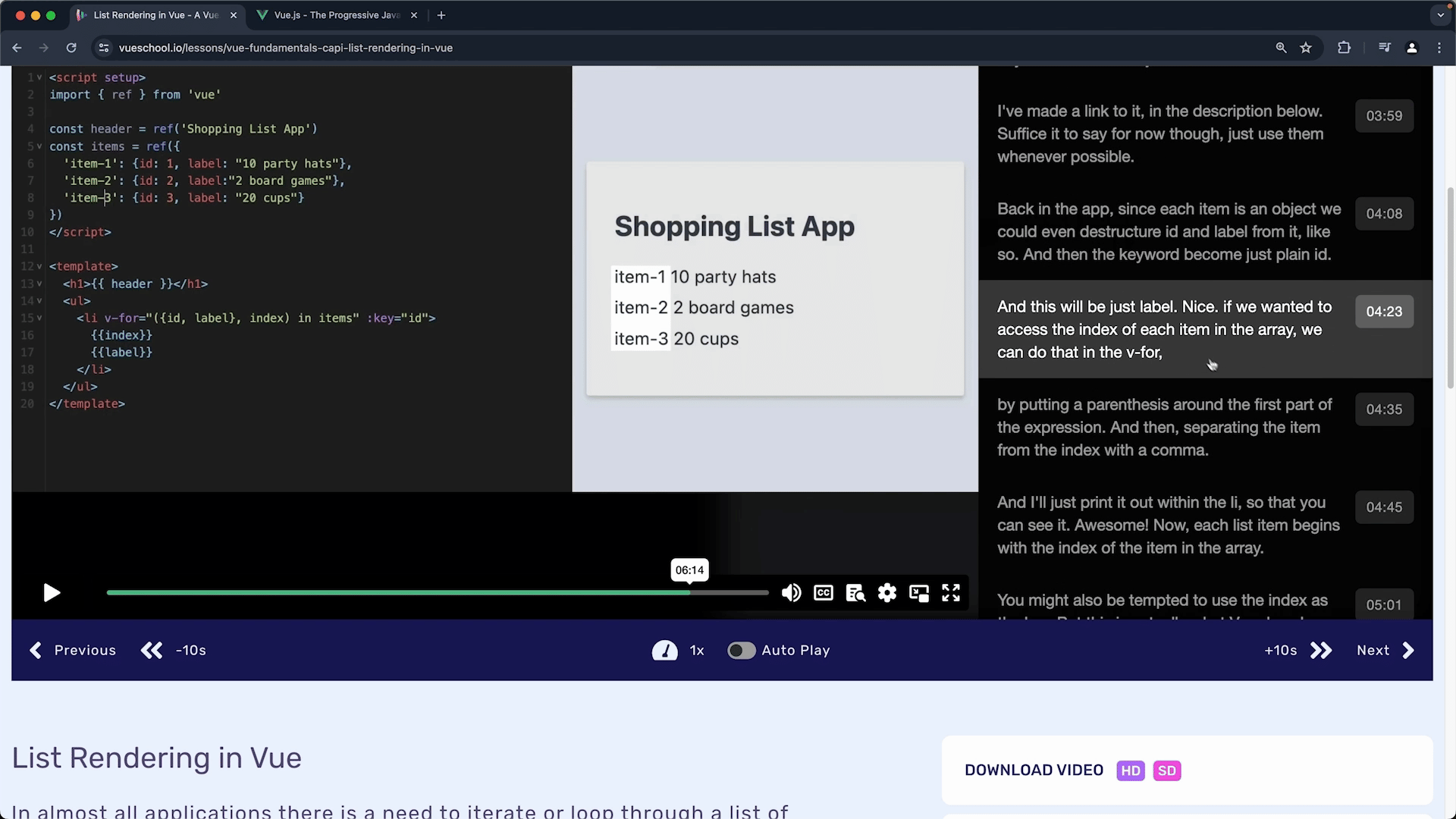Enter fullscreen video mode
The height and width of the screenshot is (819, 1456).
951,593
